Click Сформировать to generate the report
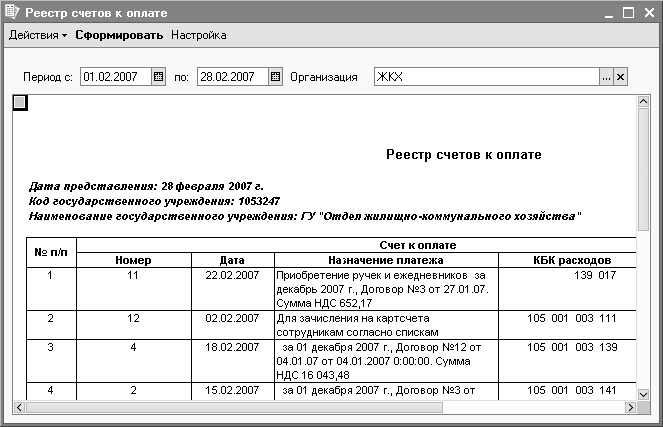 (x=119, y=35)
